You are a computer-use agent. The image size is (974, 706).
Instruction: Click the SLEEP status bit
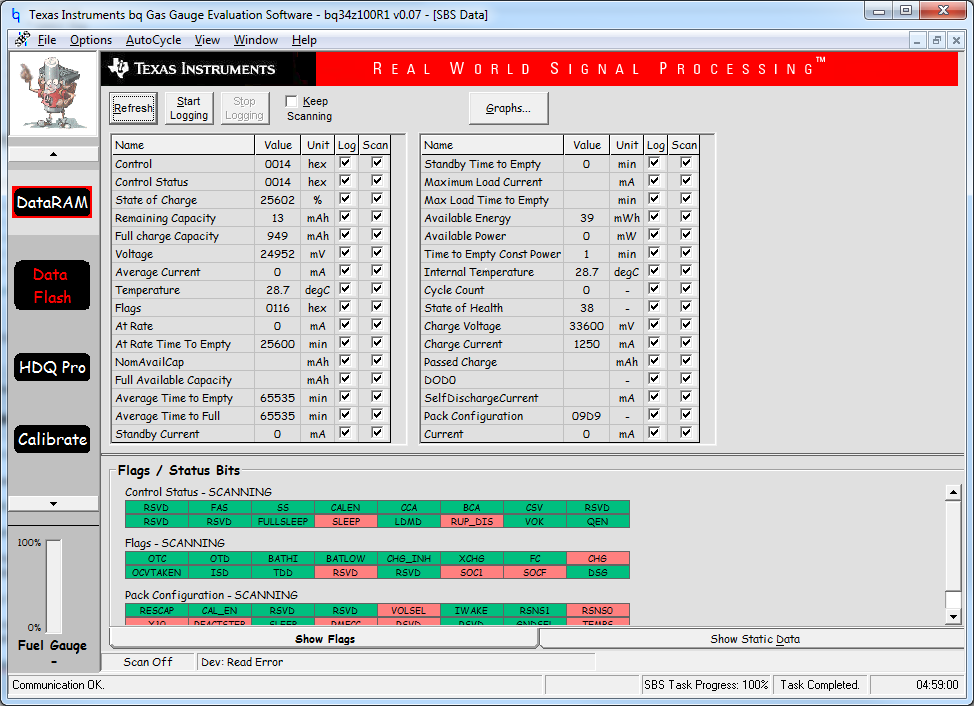click(346, 522)
